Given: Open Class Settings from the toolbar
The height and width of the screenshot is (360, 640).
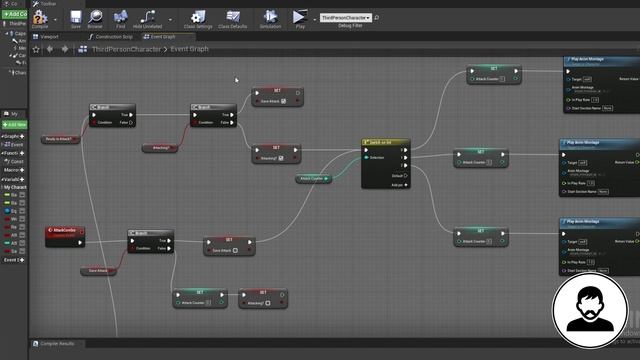Looking at the screenshot, I should pos(198,18).
